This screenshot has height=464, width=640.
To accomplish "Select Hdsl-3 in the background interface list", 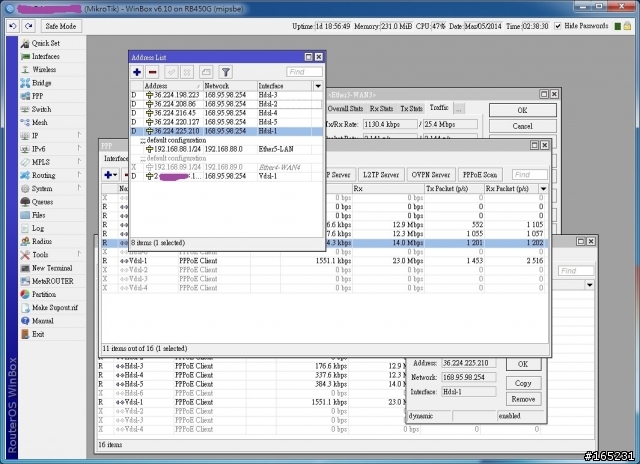I will (x=251, y=366).
